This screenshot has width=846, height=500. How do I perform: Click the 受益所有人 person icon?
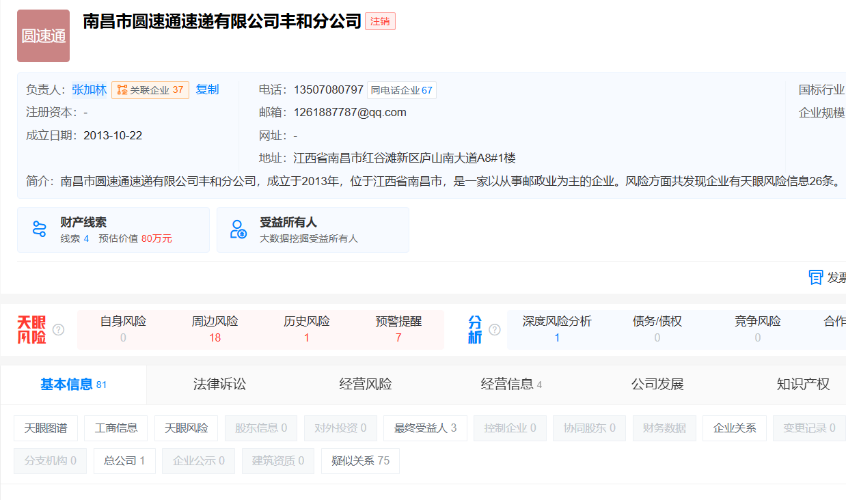[238, 229]
